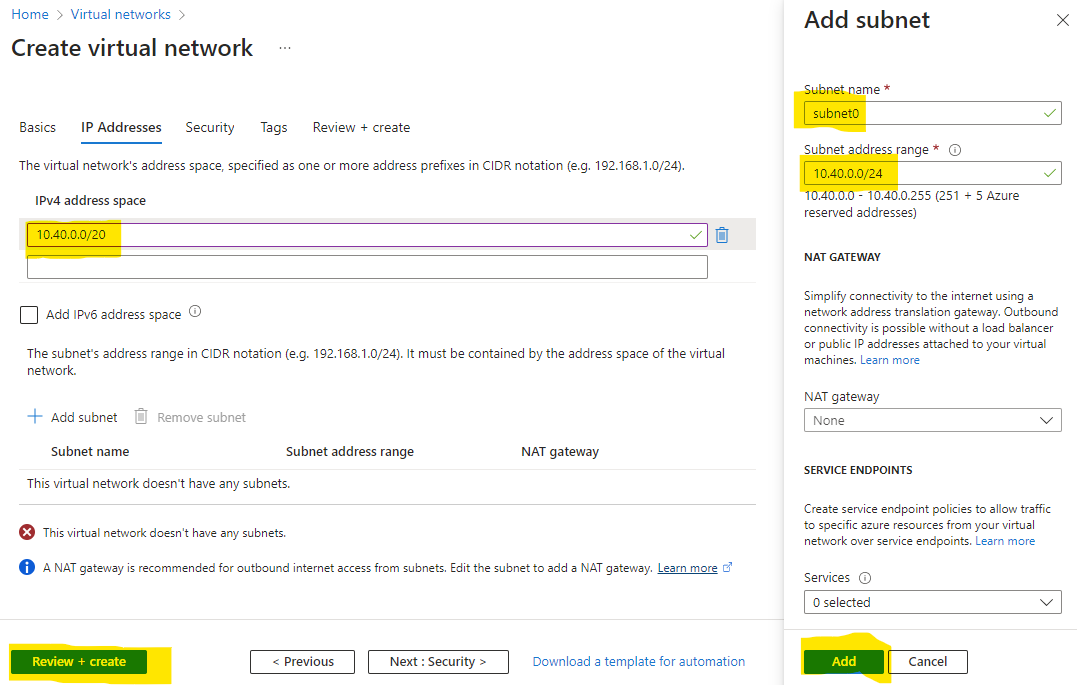
Task: Enable Add IPv6 address space checkbox
Action: pyautogui.click(x=29, y=315)
